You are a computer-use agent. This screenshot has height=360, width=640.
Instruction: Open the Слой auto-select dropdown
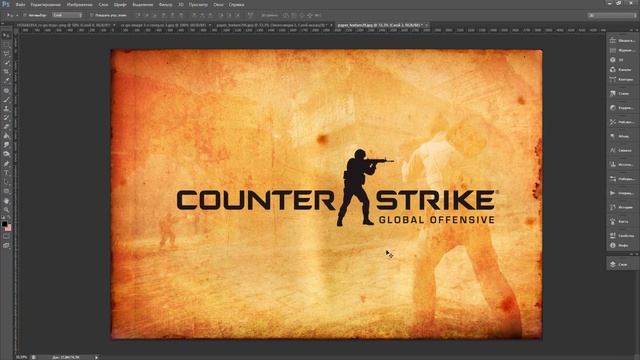tap(67, 15)
